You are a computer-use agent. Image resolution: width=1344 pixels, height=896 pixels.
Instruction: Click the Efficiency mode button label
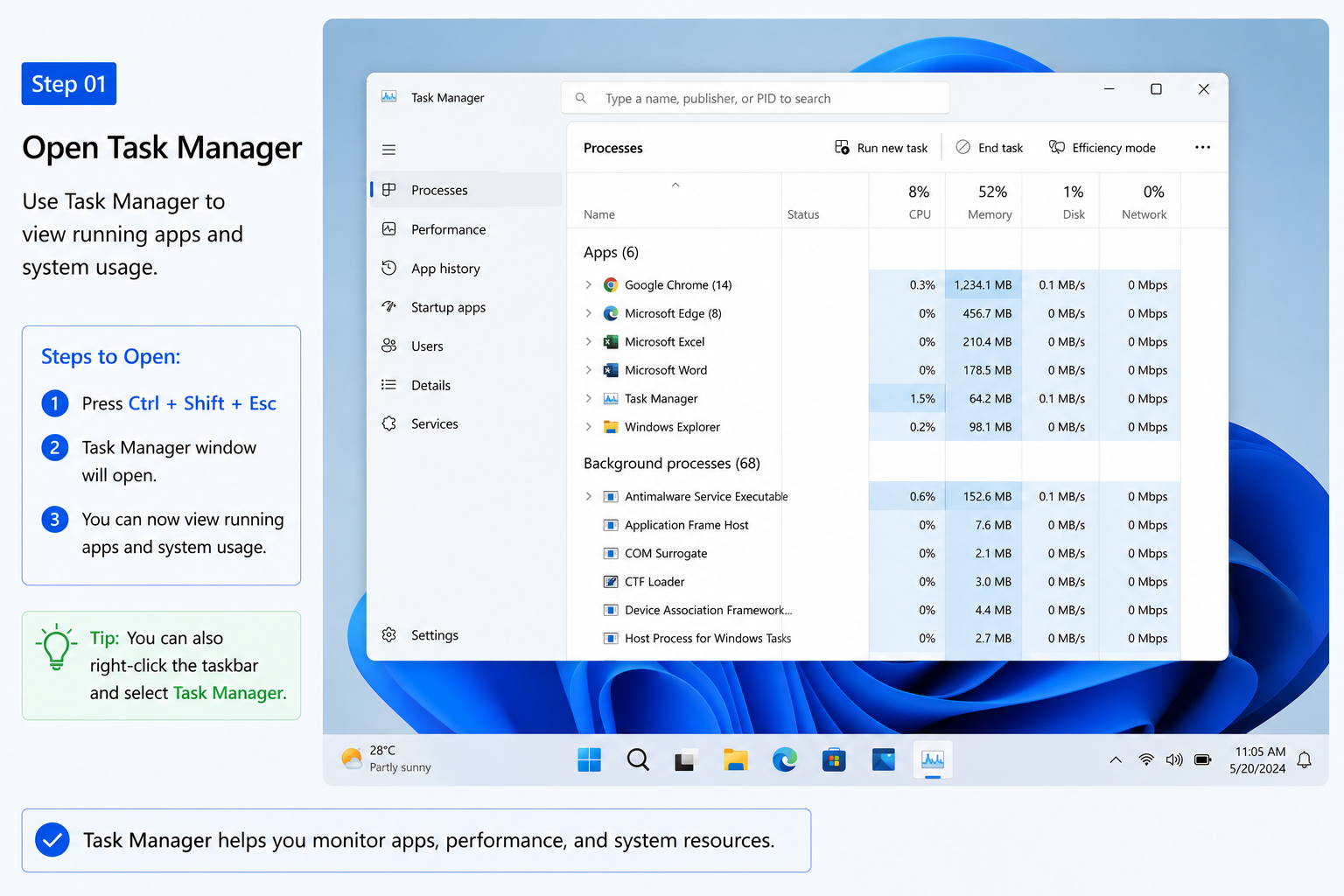(x=1114, y=148)
